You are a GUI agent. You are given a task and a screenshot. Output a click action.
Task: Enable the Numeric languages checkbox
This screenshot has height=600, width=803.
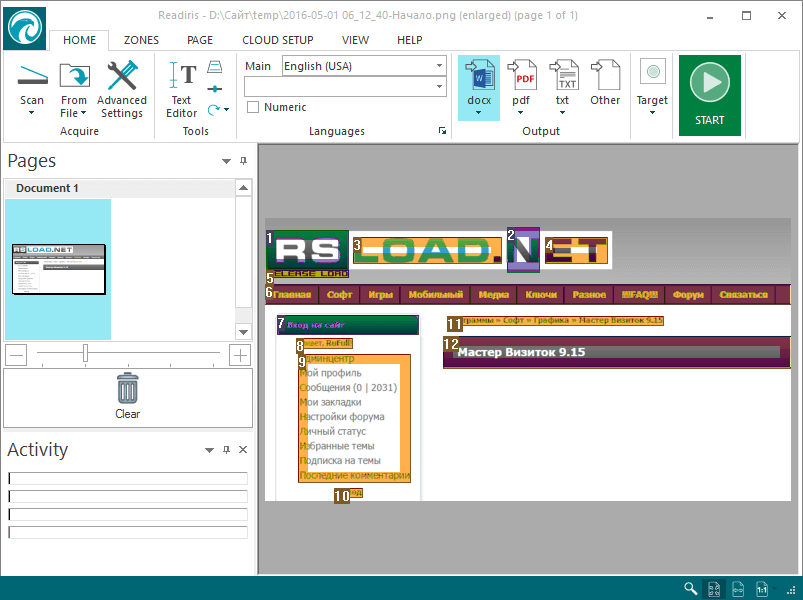(x=251, y=107)
